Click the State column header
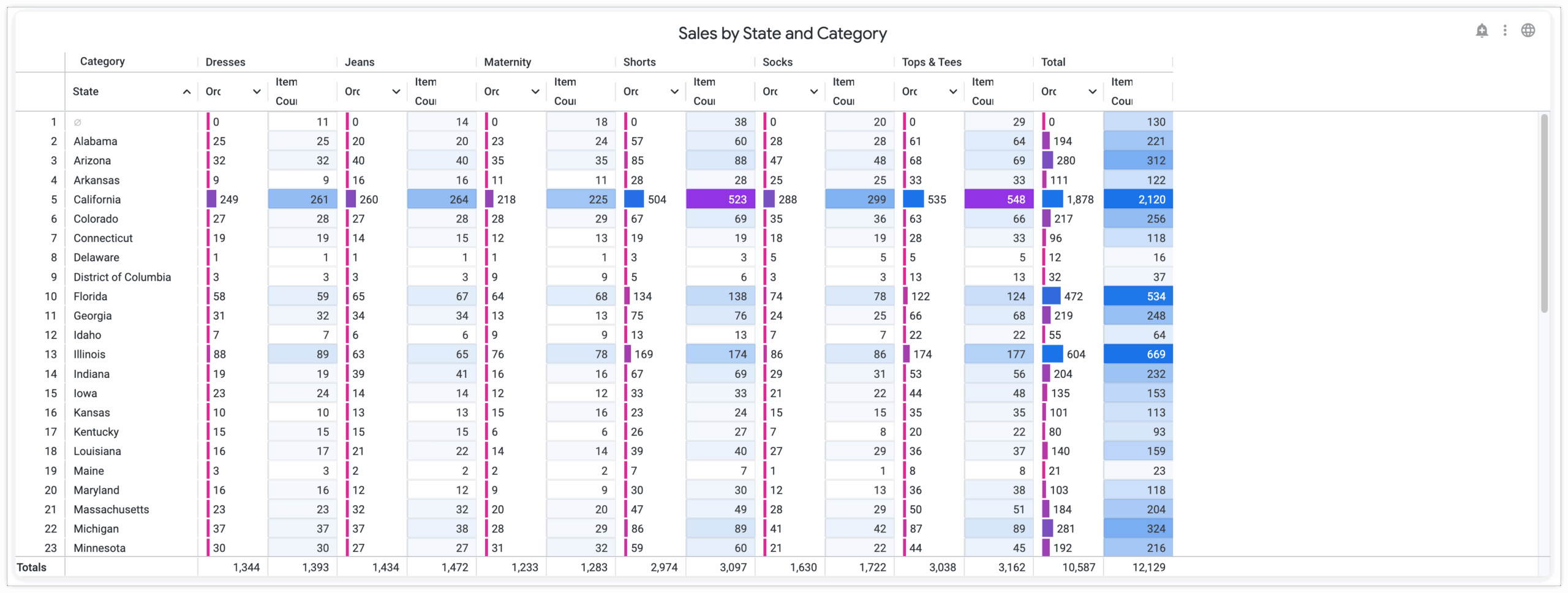This screenshot has width=1568, height=593. (x=86, y=92)
